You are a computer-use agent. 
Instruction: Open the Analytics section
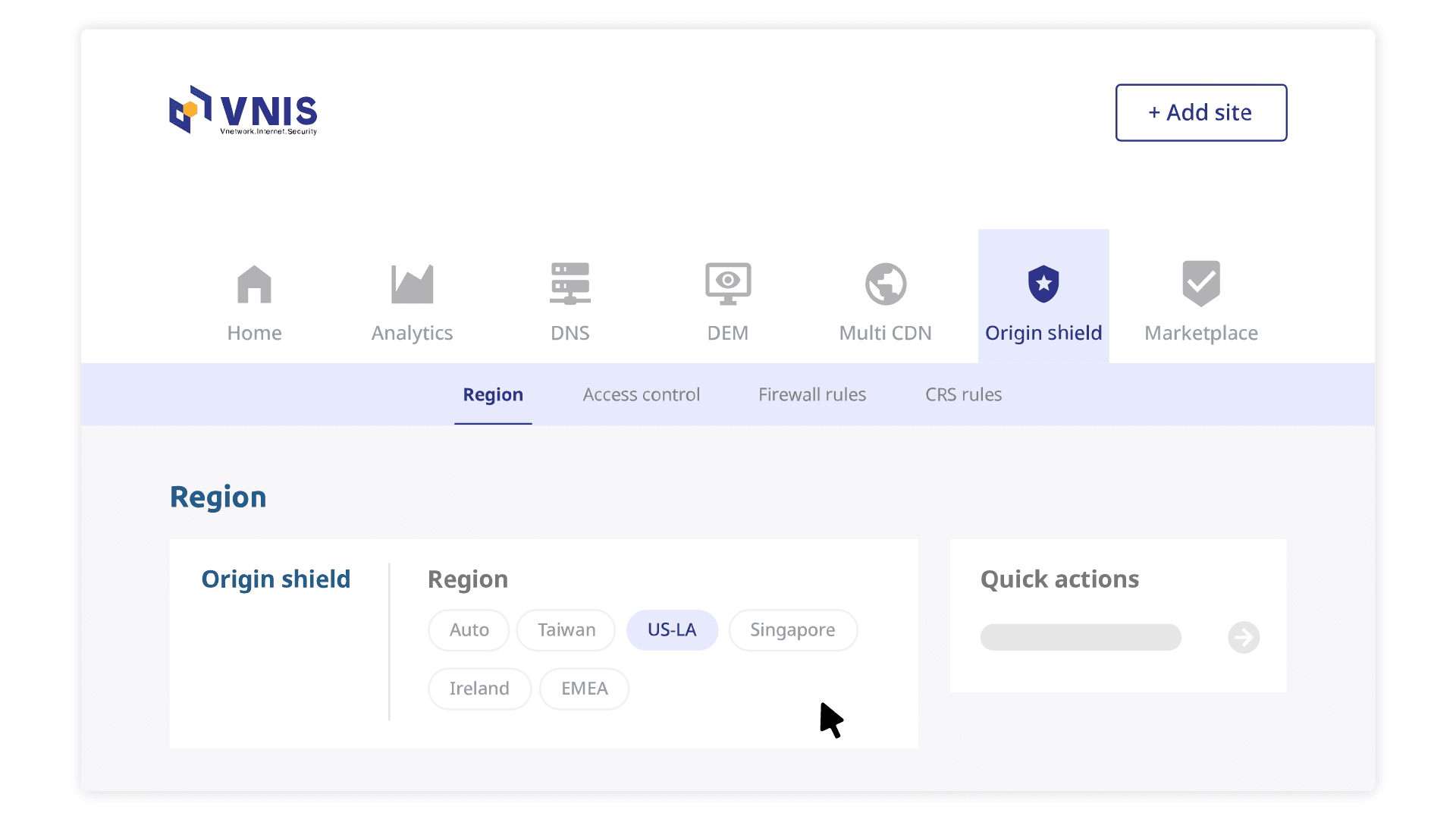click(411, 303)
